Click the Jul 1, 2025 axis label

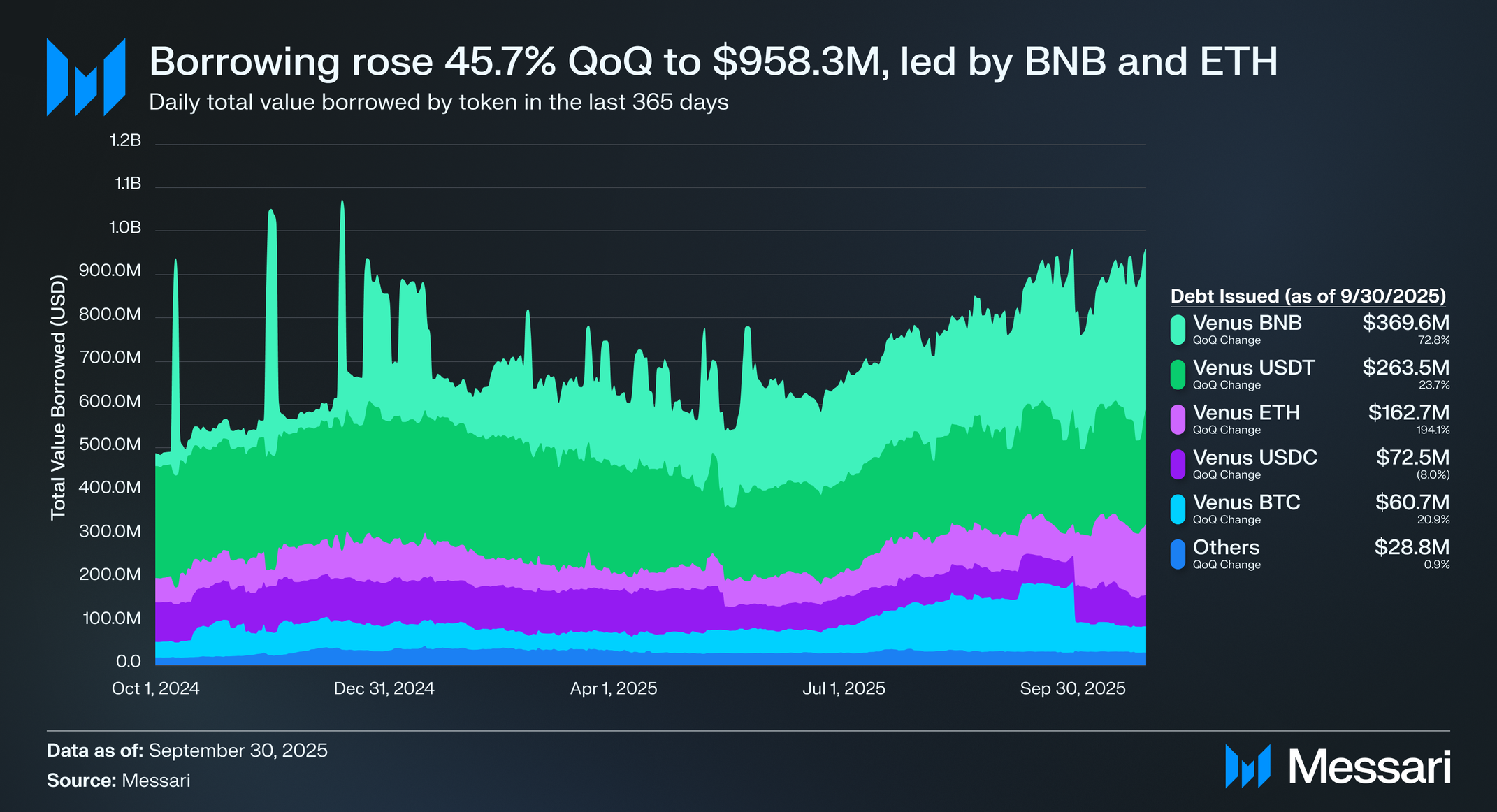[844, 688]
